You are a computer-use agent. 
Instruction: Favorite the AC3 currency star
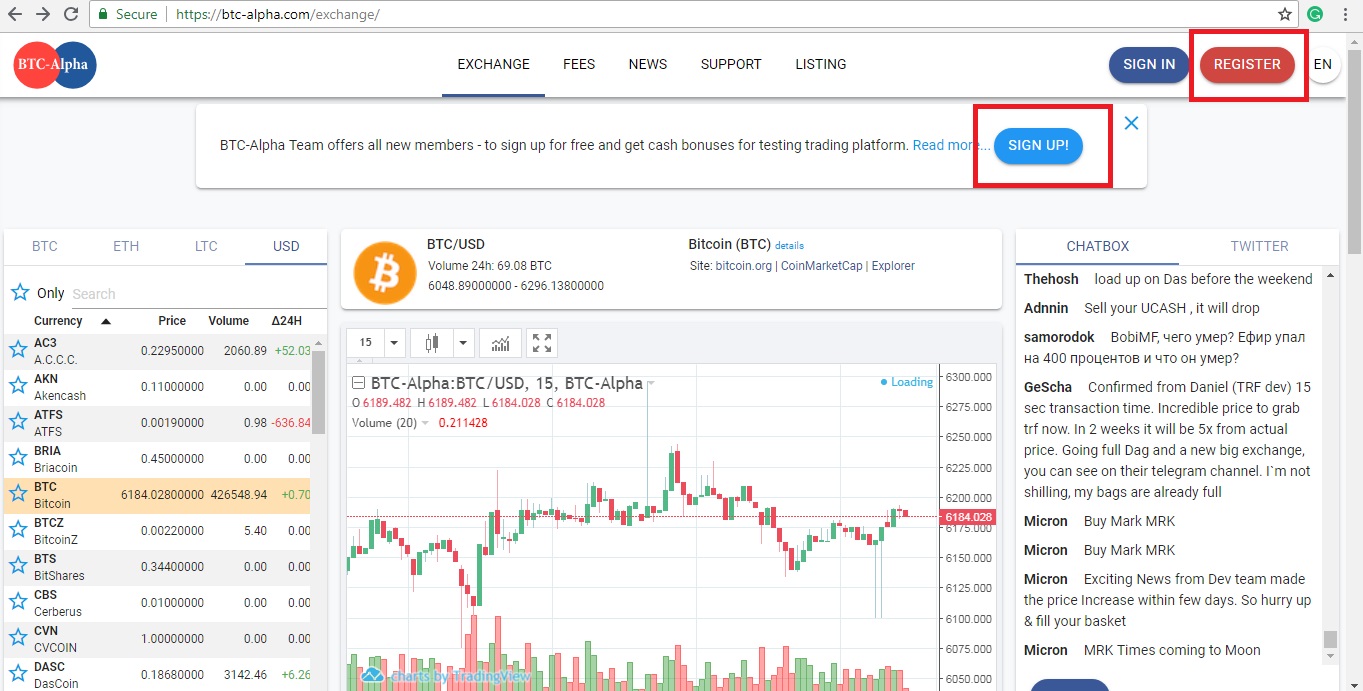pos(17,350)
